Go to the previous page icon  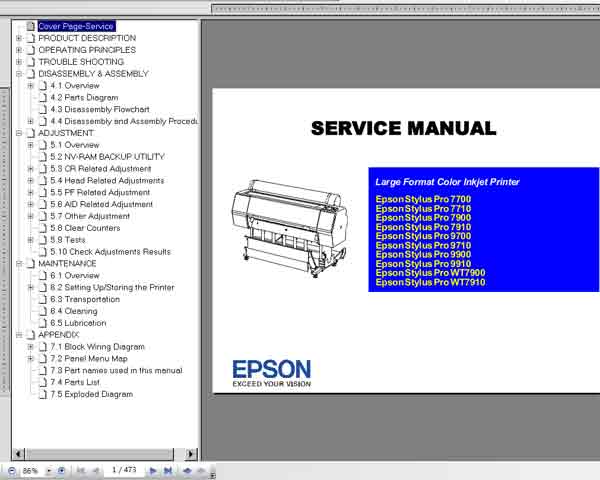click(x=96, y=470)
